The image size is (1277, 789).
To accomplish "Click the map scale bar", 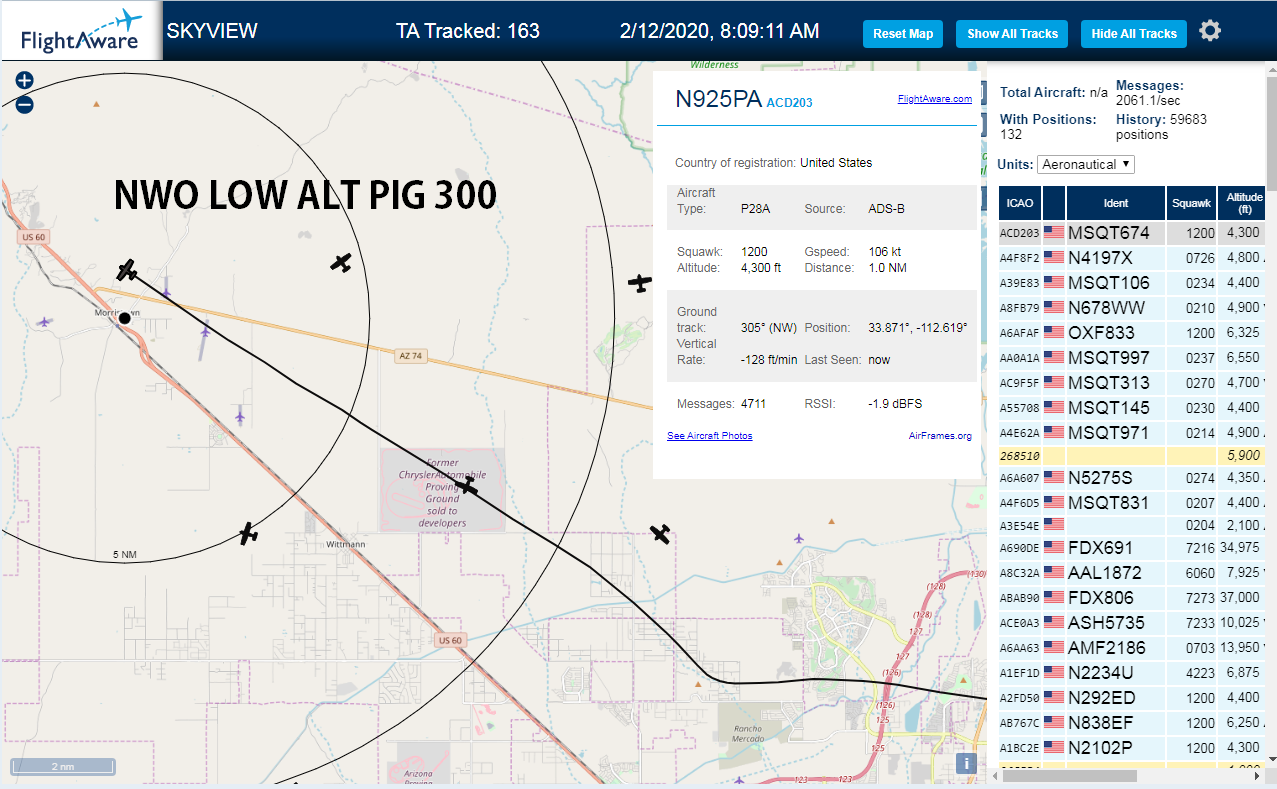I will (62, 767).
